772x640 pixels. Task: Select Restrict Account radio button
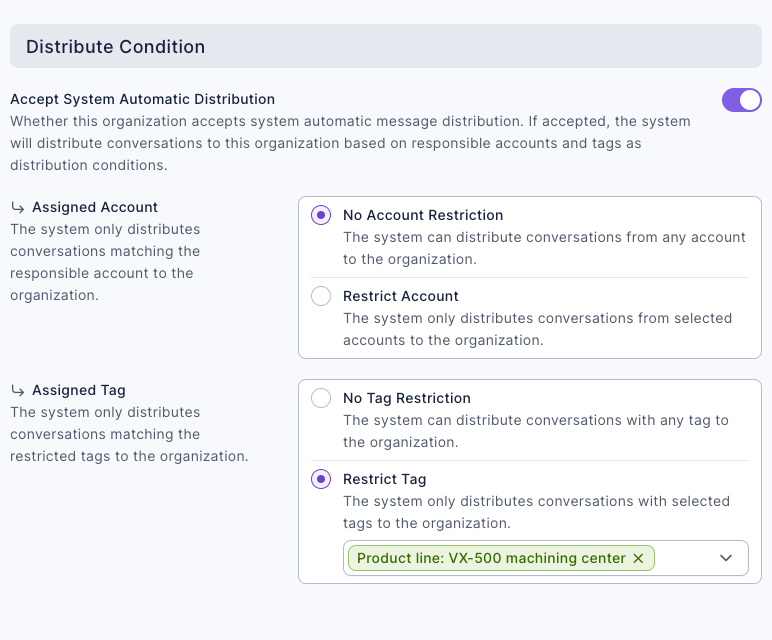pyautogui.click(x=321, y=296)
